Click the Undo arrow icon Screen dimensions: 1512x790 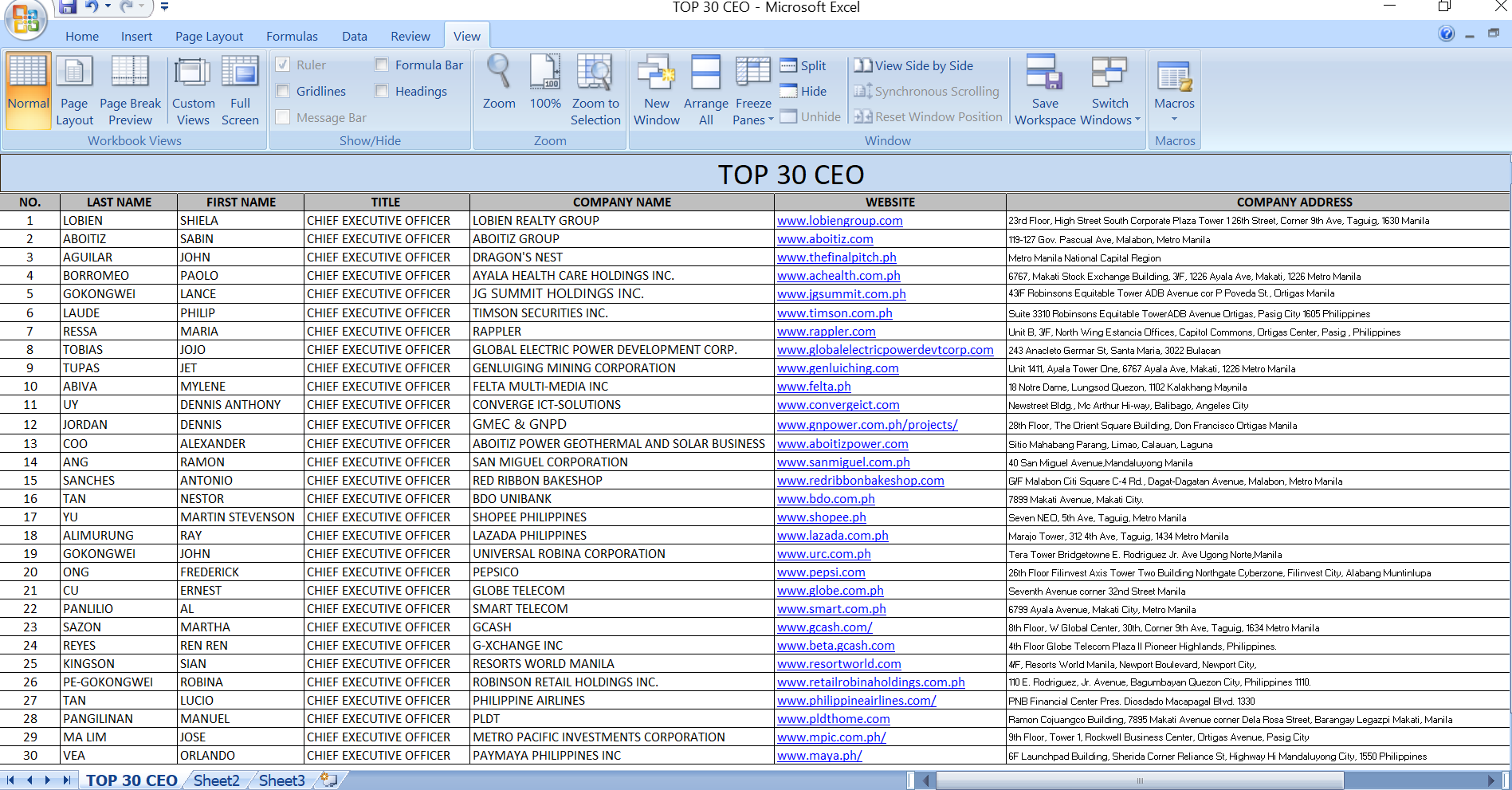[92, 7]
